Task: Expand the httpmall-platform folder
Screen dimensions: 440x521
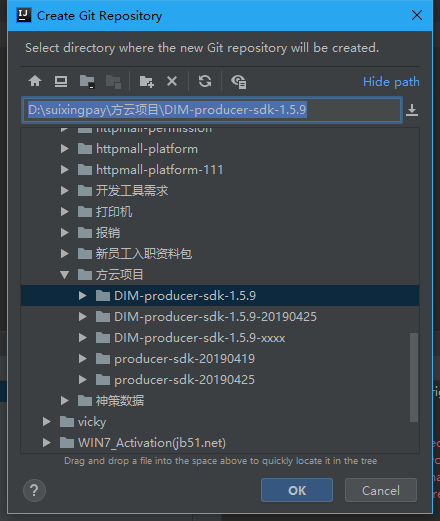Action: tap(64, 149)
